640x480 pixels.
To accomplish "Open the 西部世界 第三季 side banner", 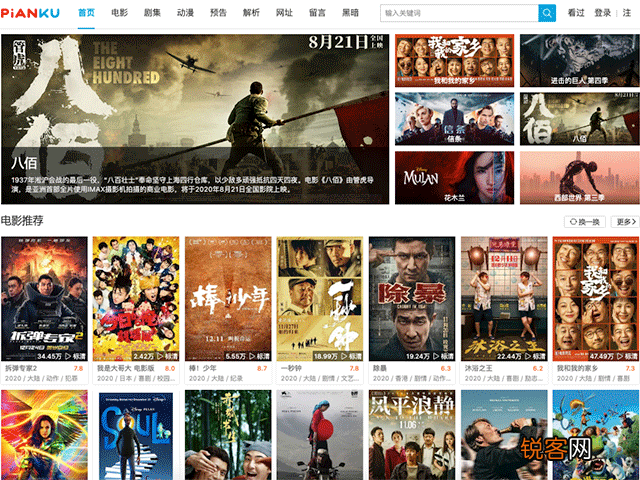I will click(580, 178).
